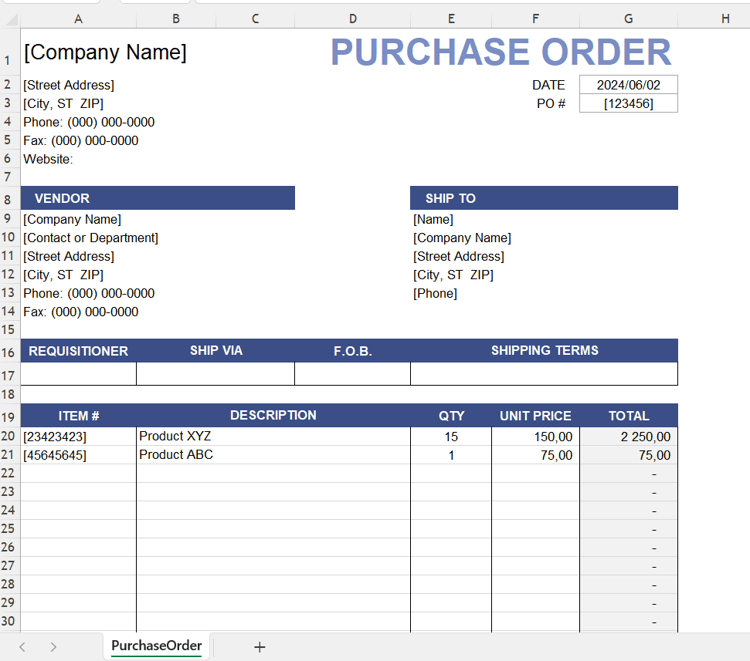This screenshot has height=661, width=750.
Task: Click the PO number cell [123456]
Action: (629, 103)
